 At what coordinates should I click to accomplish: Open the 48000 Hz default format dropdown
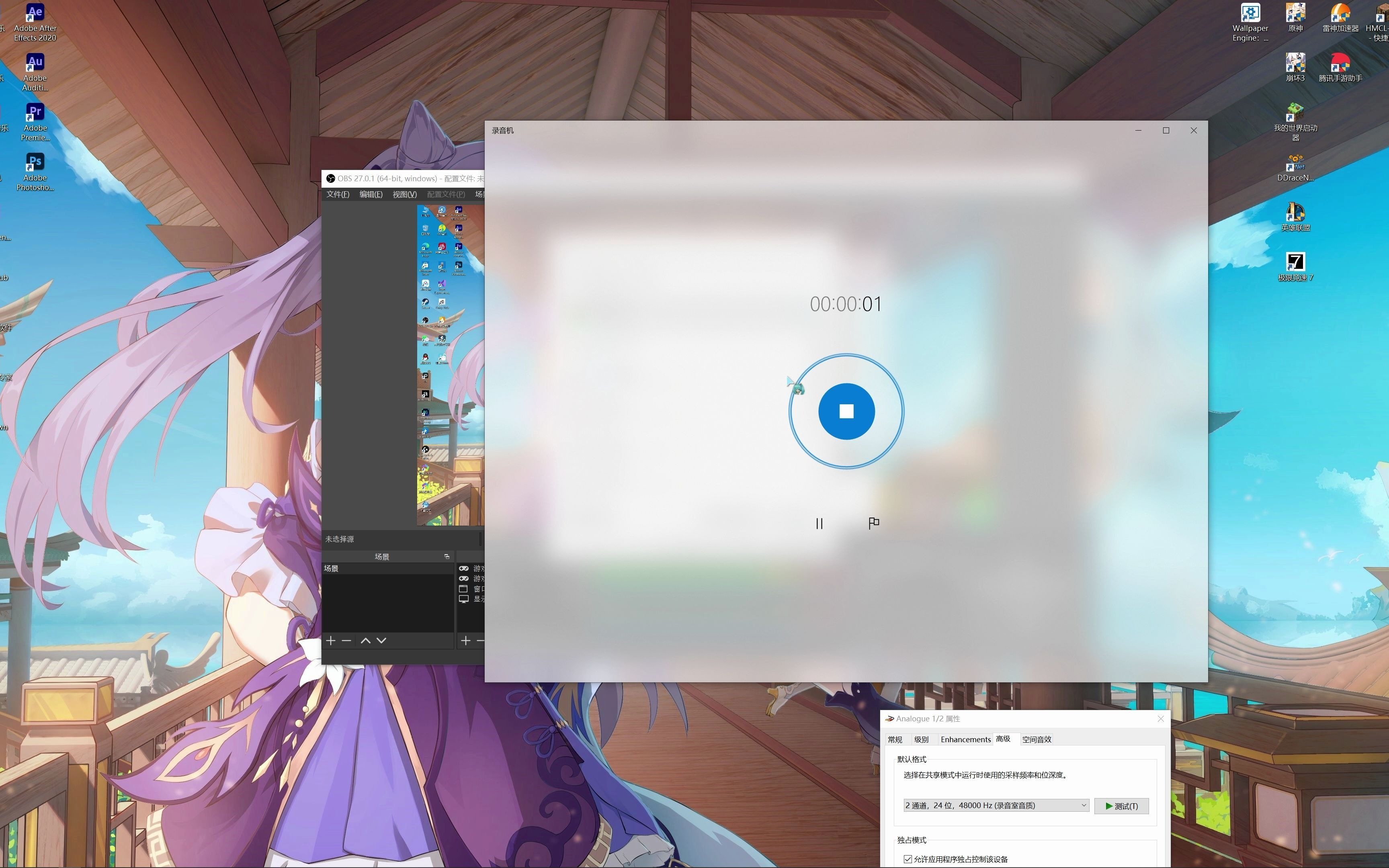pos(996,805)
